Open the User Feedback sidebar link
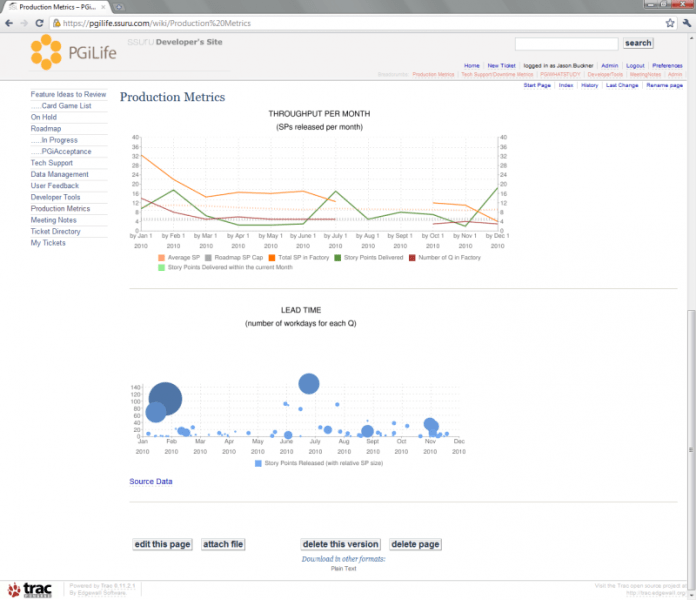The height and width of the screenshot is (600, 696). pos(55,186)
